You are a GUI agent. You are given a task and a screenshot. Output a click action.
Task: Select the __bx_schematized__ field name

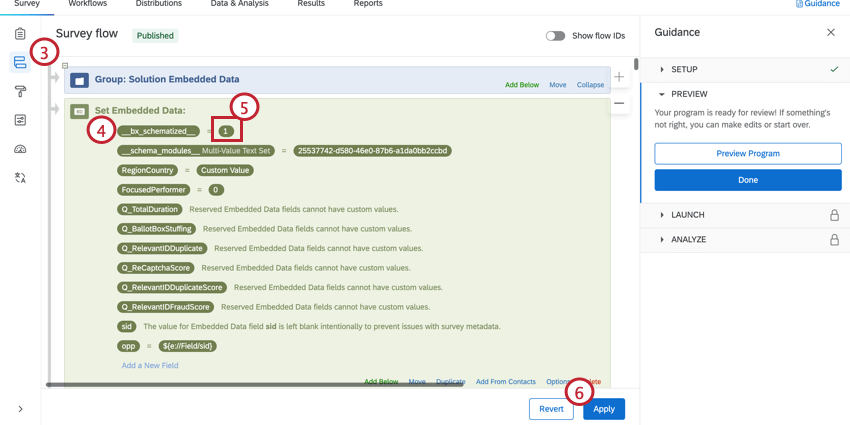pyautogui.click(x=158, y=131)
